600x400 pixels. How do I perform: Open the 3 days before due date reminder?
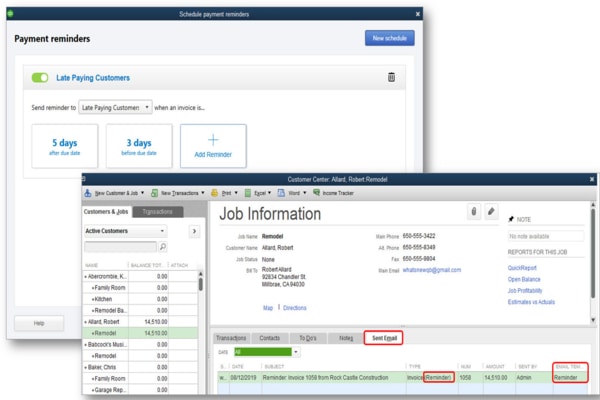click(x=139, y=146)
